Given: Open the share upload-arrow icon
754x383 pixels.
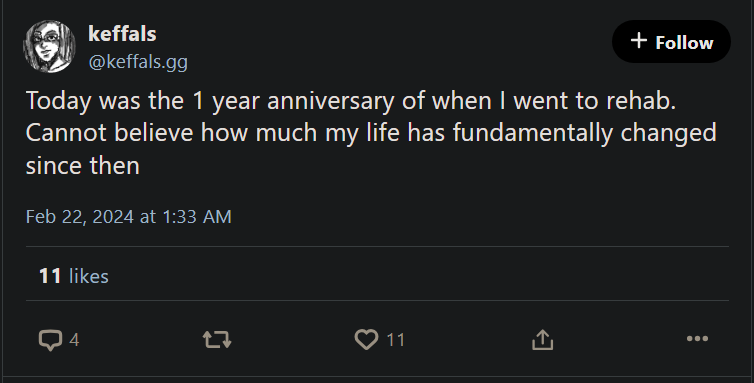Looking at the screenshot, I should (x=542, y=339).
